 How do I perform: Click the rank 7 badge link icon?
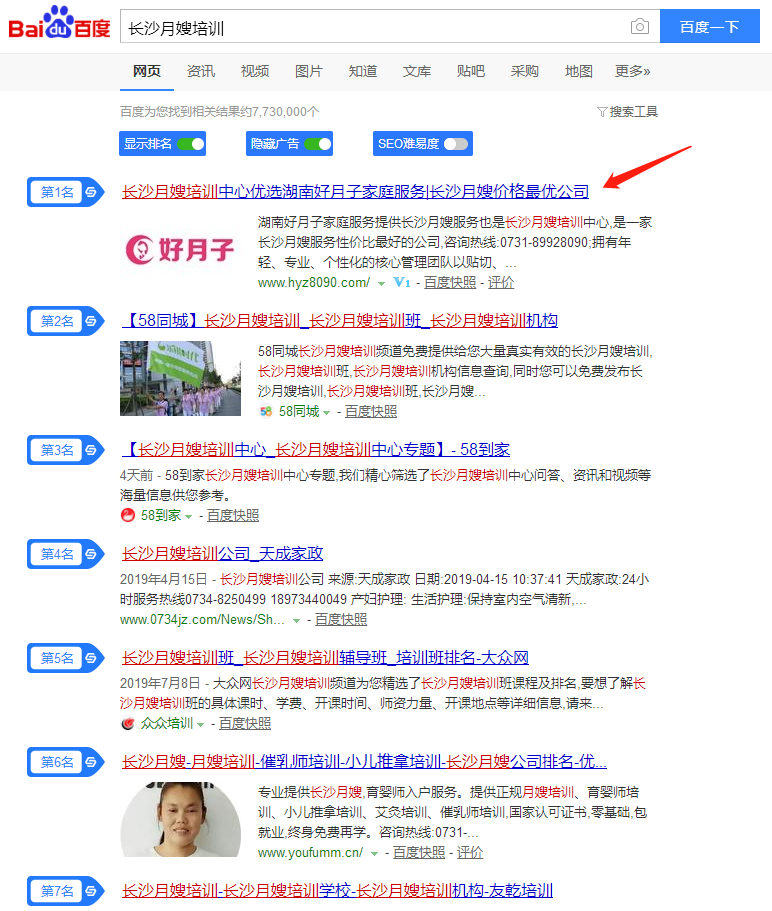click(91, 891)
